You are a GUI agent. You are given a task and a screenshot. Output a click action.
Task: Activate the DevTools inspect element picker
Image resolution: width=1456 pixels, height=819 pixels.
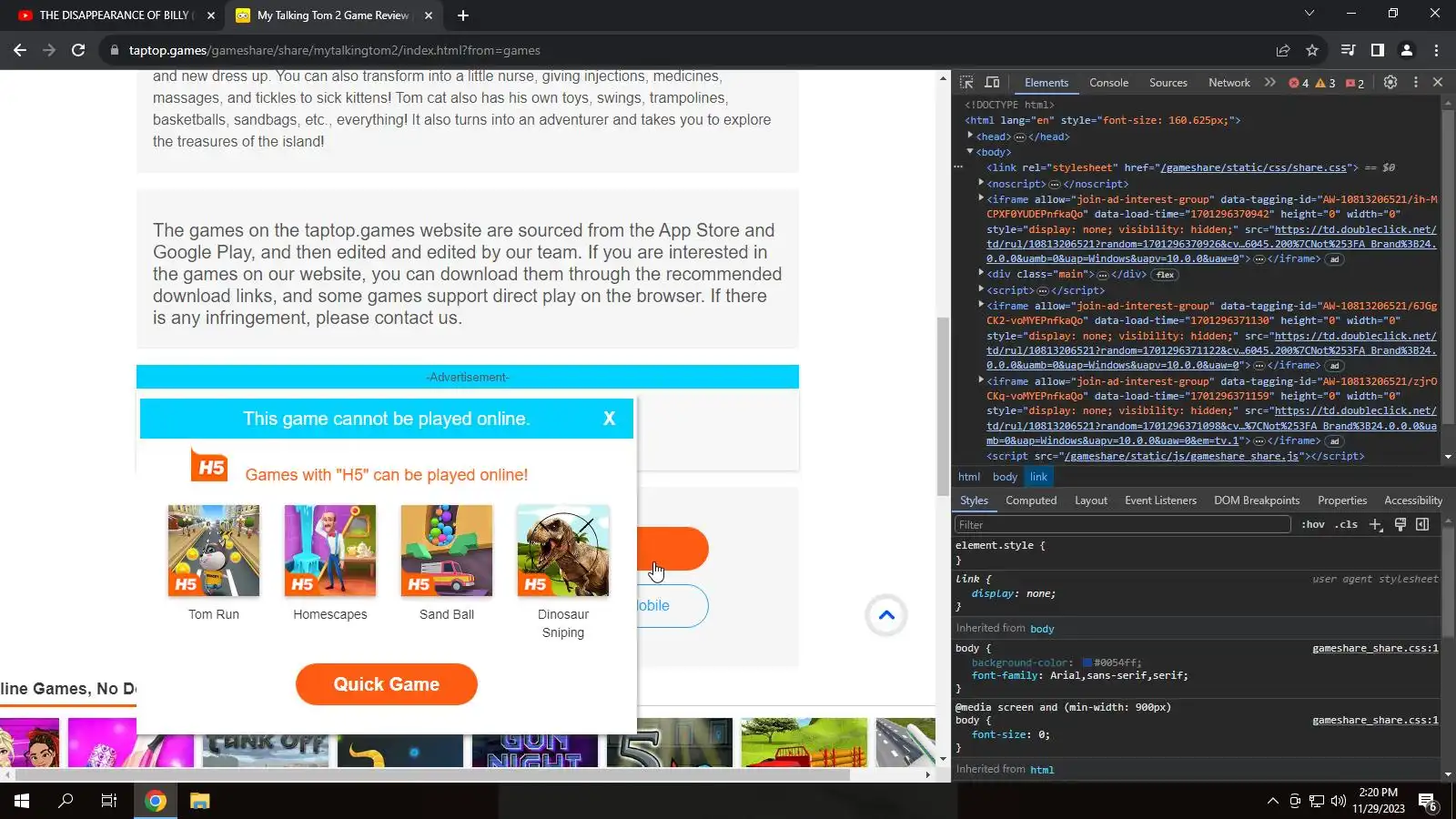(x=966, y=83)
